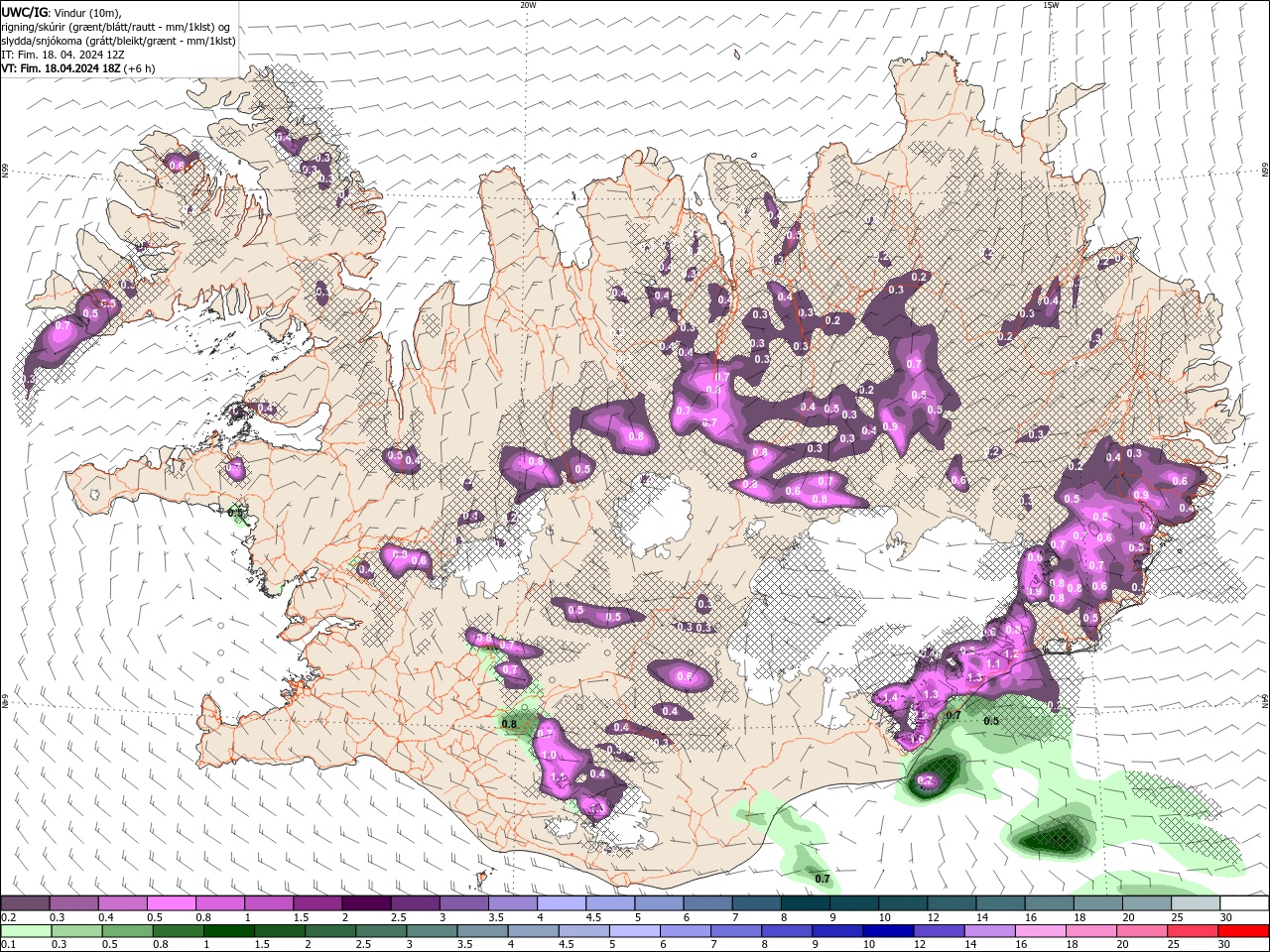Click the '1.0' snowfall value in south Iceland
Image resolution: width=1270 pixels, height=952 pixels.
549,755
